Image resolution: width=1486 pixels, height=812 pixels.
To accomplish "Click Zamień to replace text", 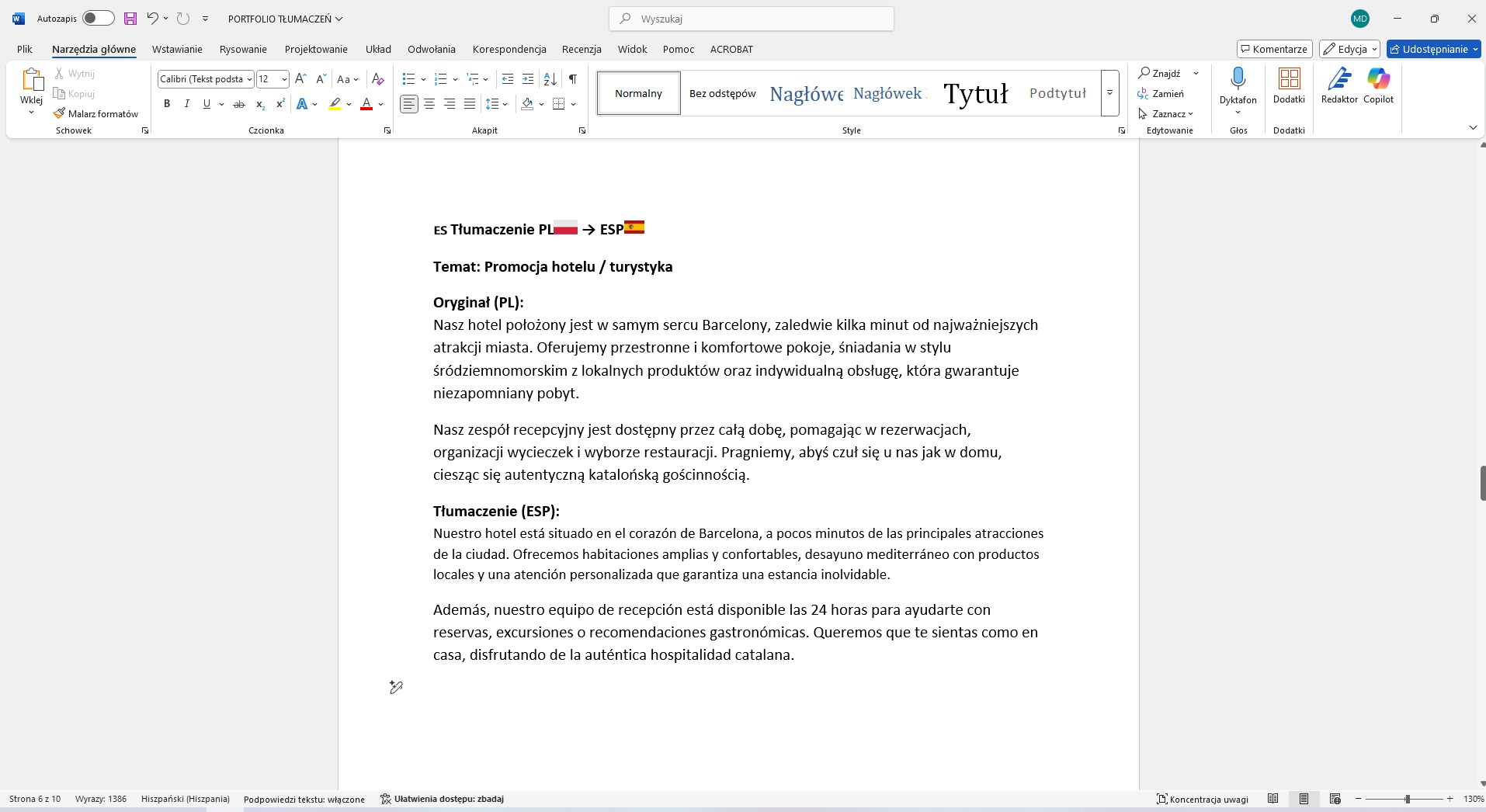I will (x=1161, y=94).
